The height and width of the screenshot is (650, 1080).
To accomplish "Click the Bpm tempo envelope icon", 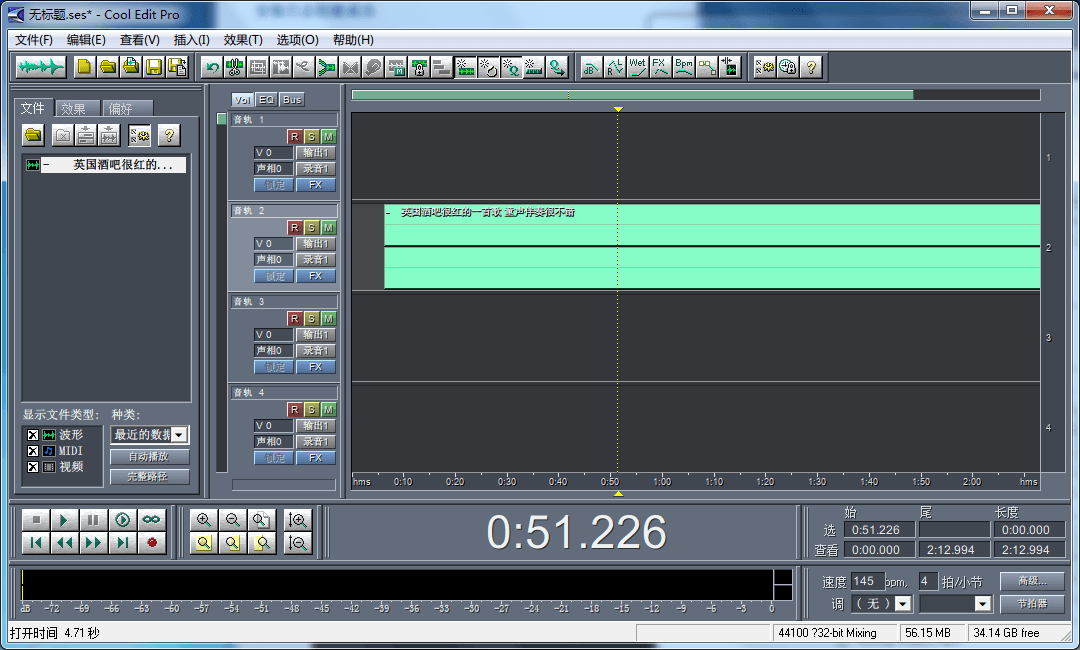I will (x=683, y=67).
